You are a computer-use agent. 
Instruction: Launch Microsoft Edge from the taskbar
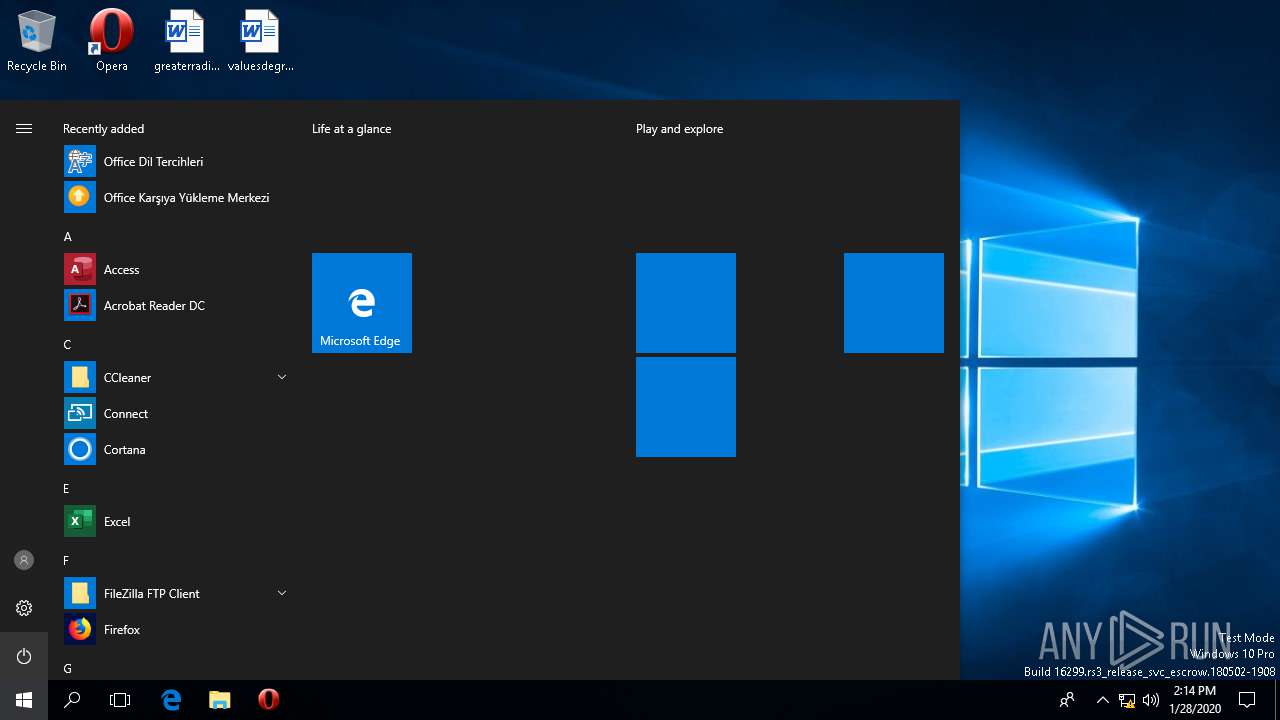point(172,700)
